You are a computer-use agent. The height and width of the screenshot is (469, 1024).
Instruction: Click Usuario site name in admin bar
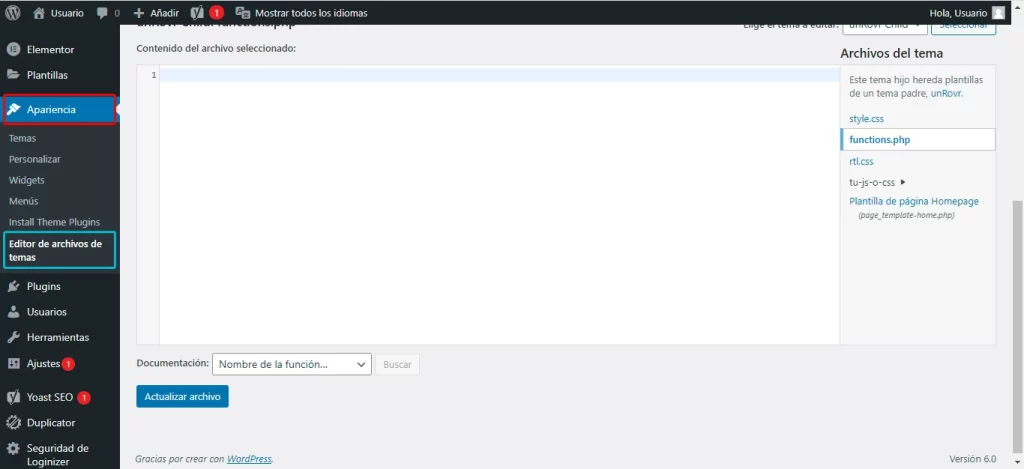[x=67, y=12]
